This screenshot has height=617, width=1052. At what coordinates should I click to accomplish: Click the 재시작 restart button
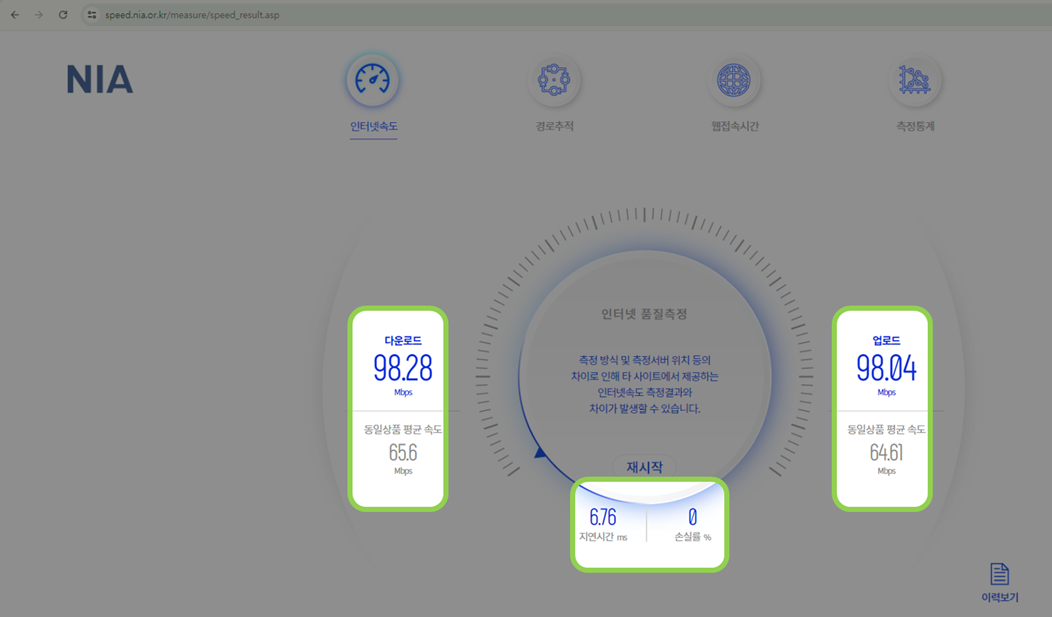click(644, 467)
